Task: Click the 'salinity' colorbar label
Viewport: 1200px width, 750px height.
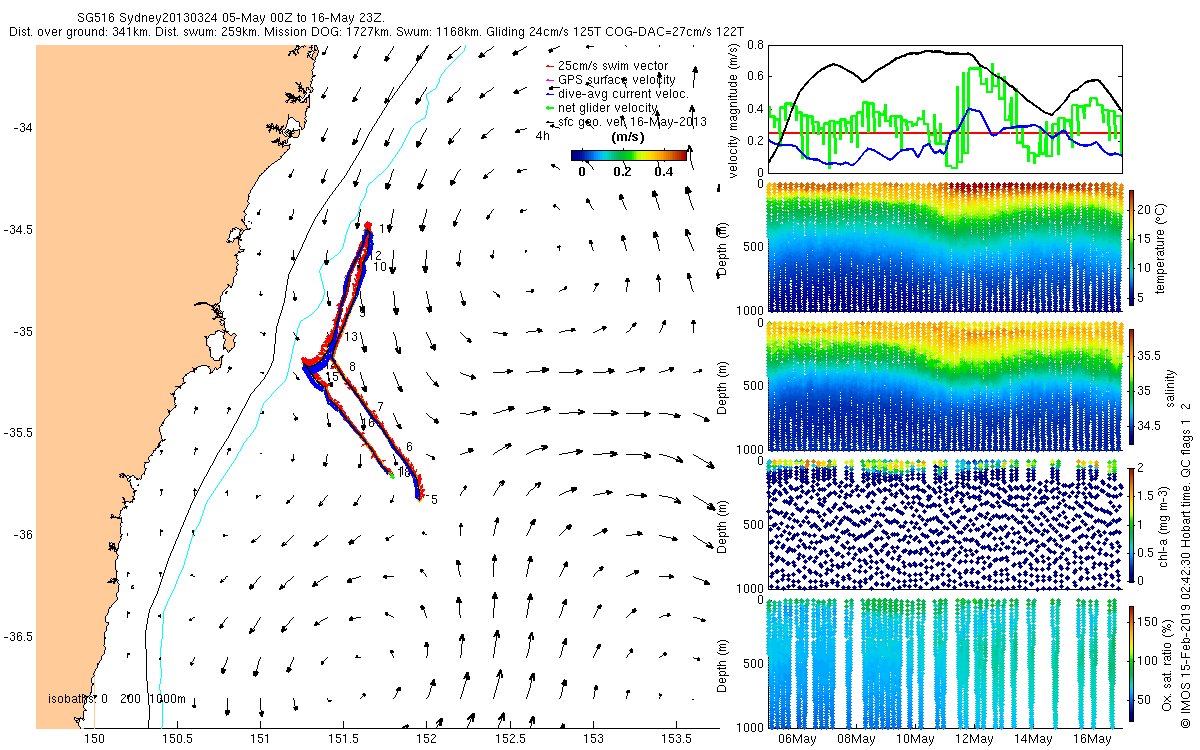Action: [1169, 386]
